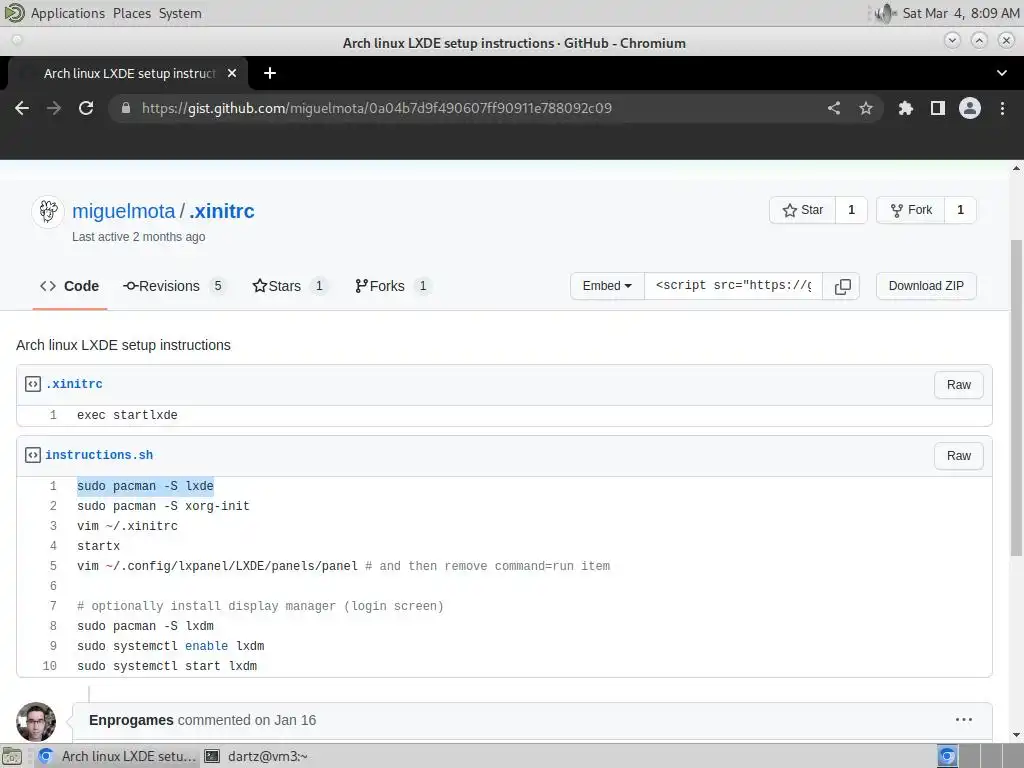Click miguelmota's avatar image

pyautogui.click(x=48, y=212)
